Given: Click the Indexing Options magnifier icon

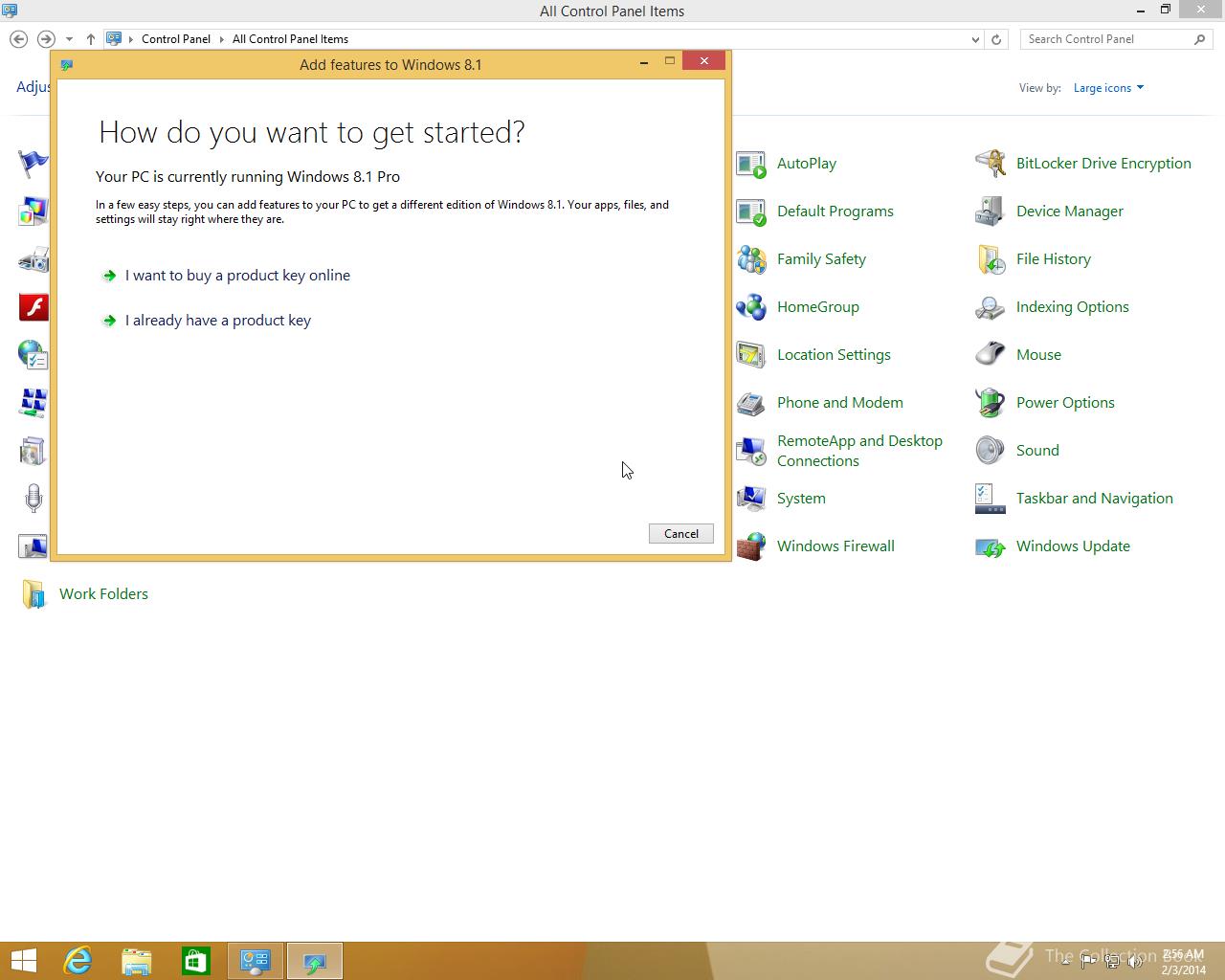Looking at the screenshot, I should [x=991, y=307].
